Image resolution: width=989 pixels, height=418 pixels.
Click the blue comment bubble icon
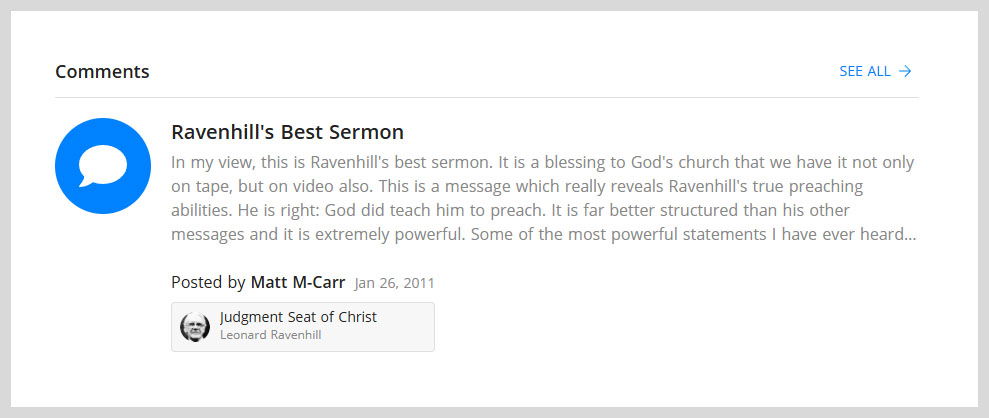pyautogui.click(x=103, y=166)
